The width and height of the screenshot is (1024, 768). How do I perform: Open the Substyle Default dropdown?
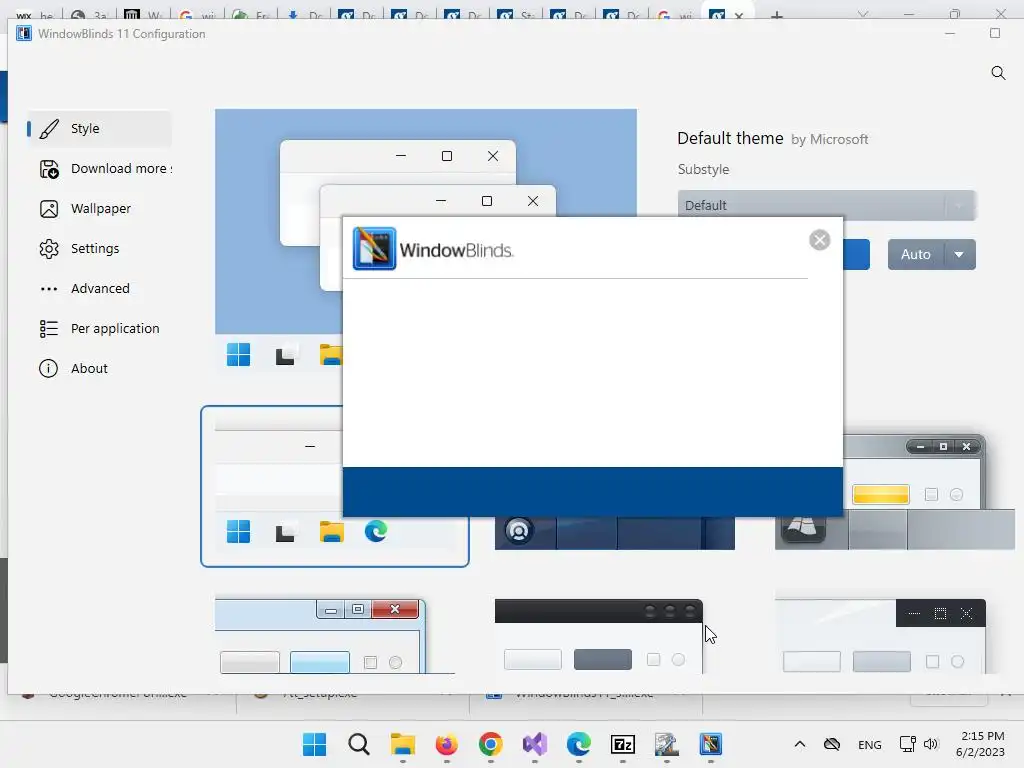827,205
